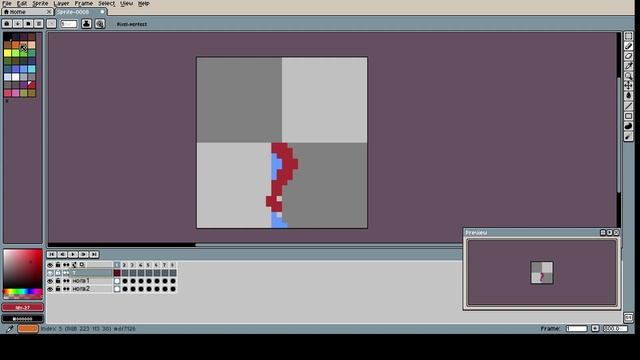The width and height of the screenshot is (640, 360).
Task: Toggle continuous mode in timeline header
Action: (x=66, y=265)
